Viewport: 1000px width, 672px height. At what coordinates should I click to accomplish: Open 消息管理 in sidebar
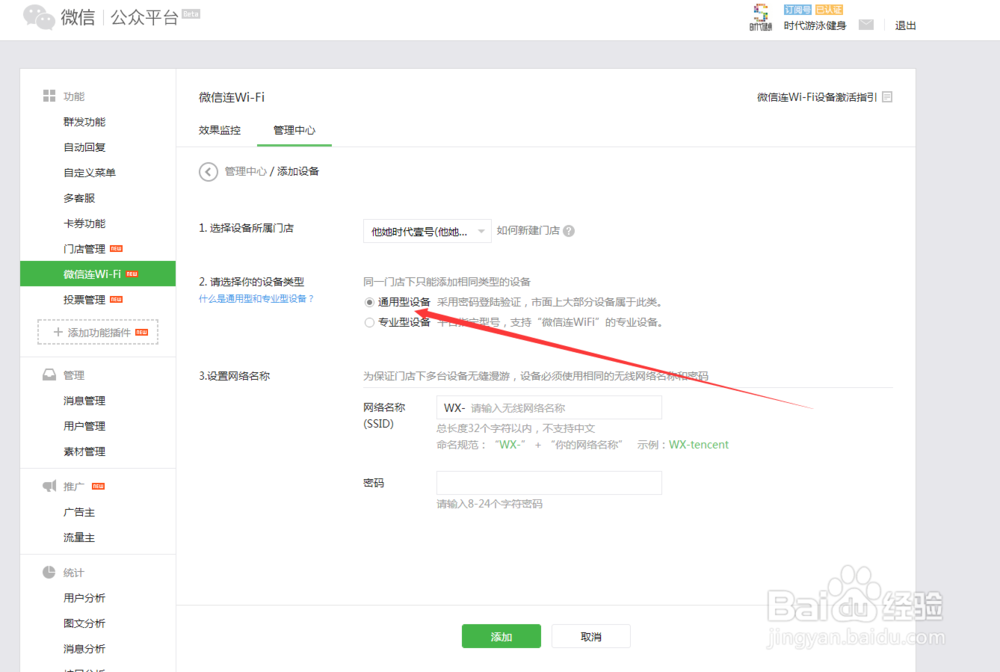point(84,400)
